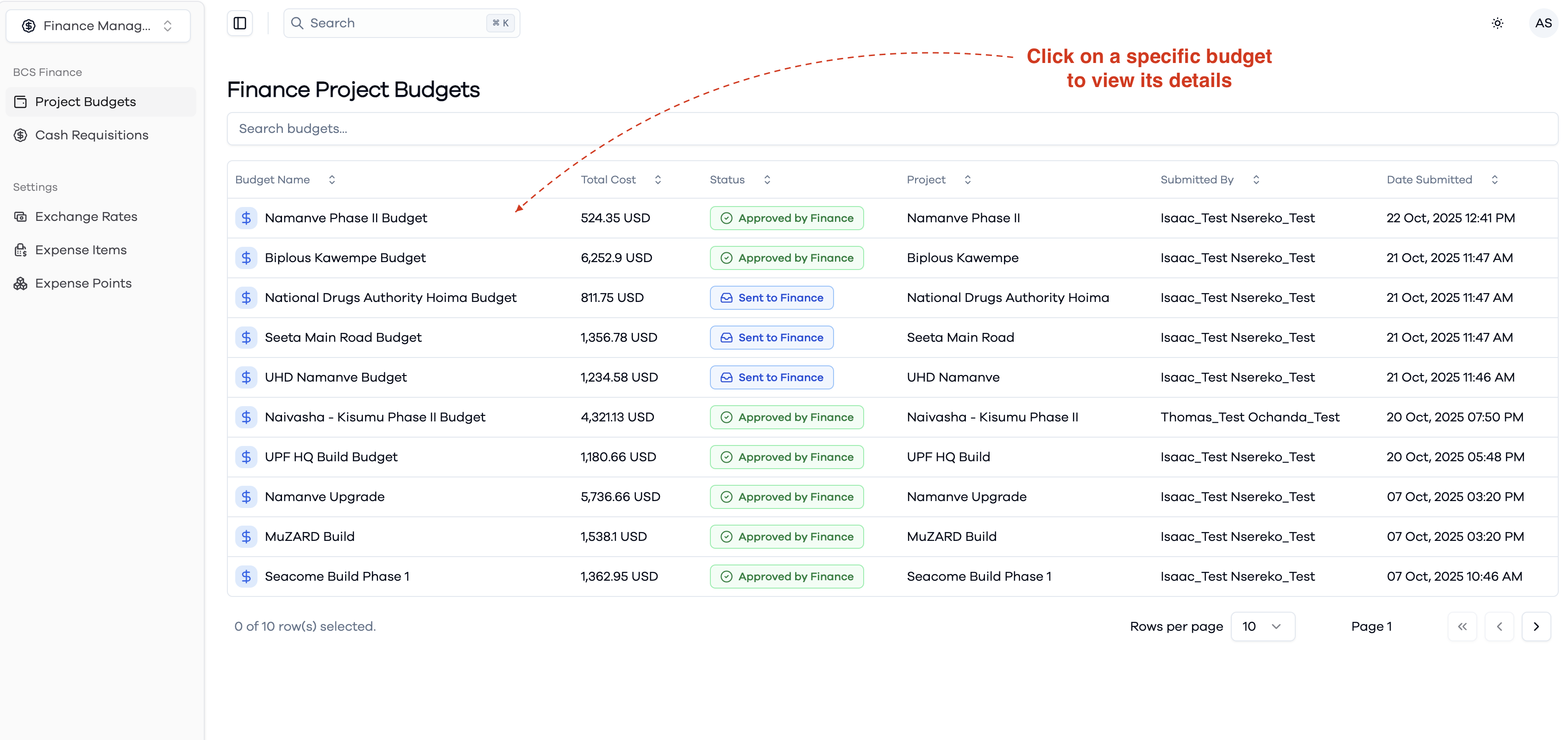
Task: Open Seacome Build Phase 1 details
Action: tap(337, 576)
